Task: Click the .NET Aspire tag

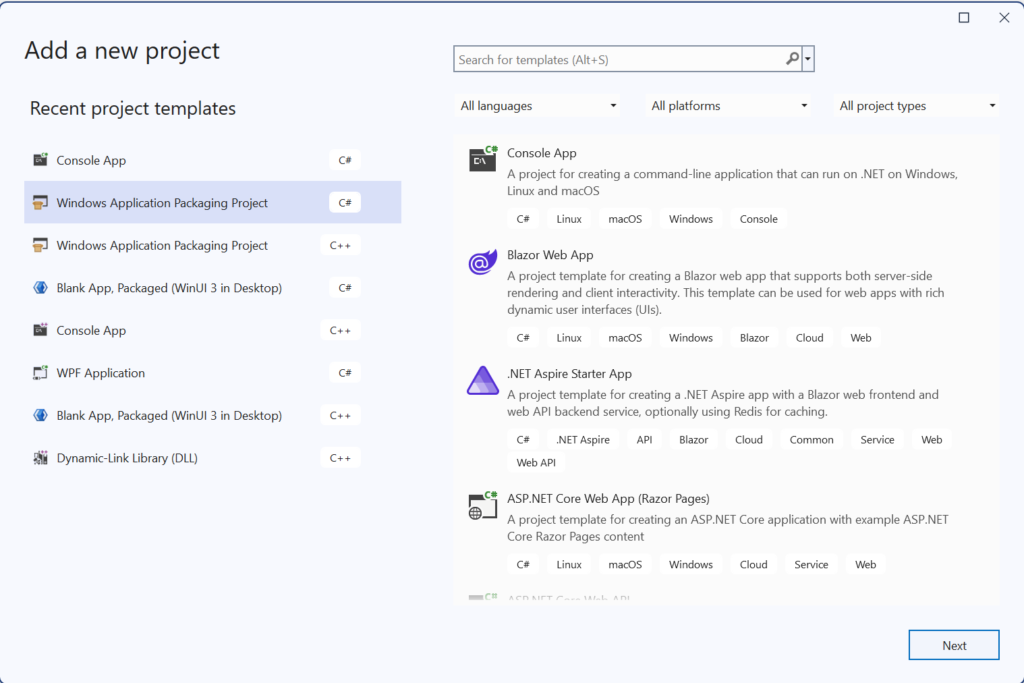Action: point(583,439)
